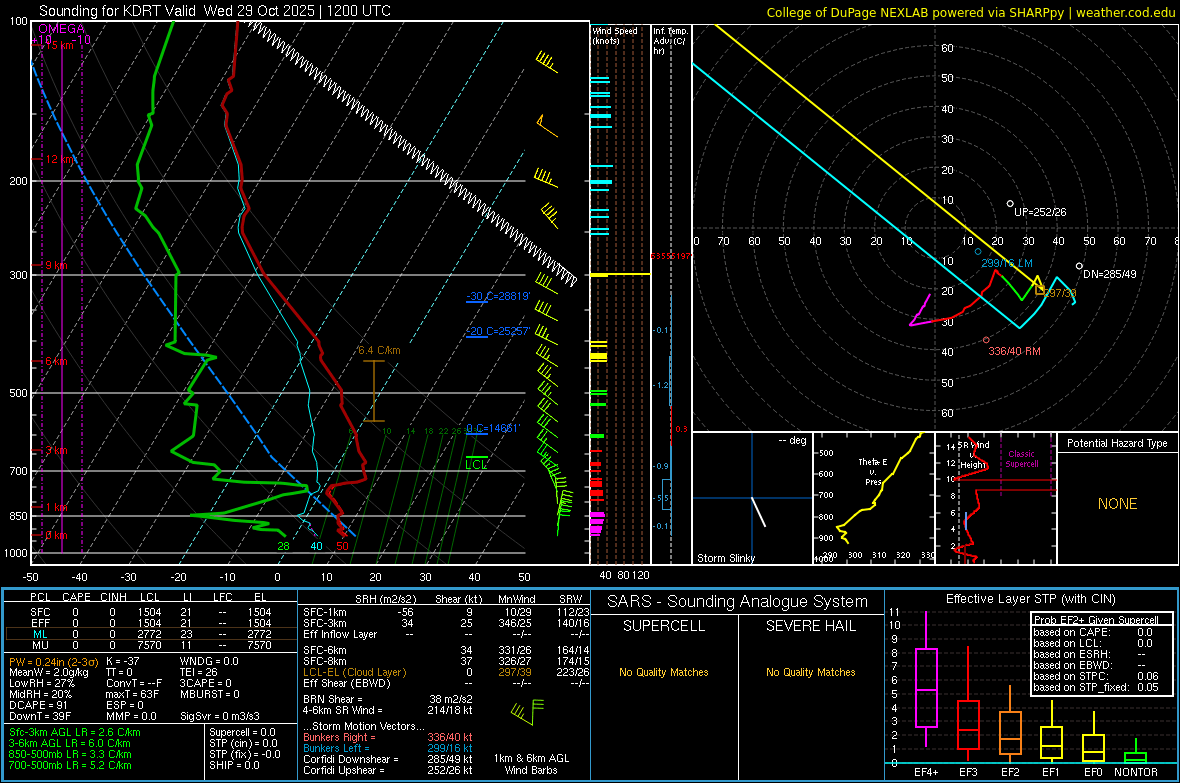Click the 'EFF' parcel row label
Image resolution: width=1180 pixels, height=783 pixels.
(x=40, y=623)
